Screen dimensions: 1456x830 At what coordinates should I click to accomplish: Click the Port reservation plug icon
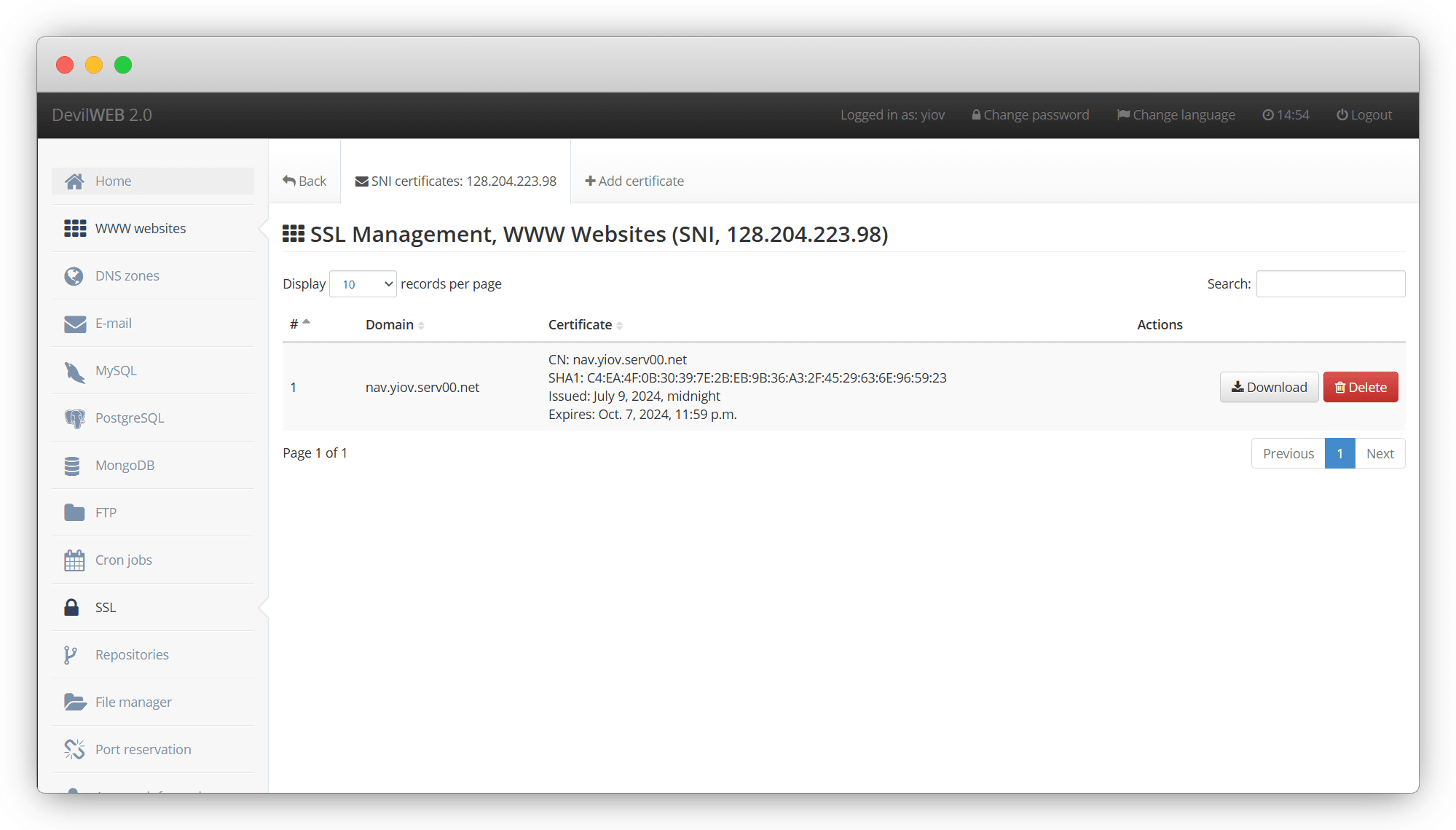(74, 750)
